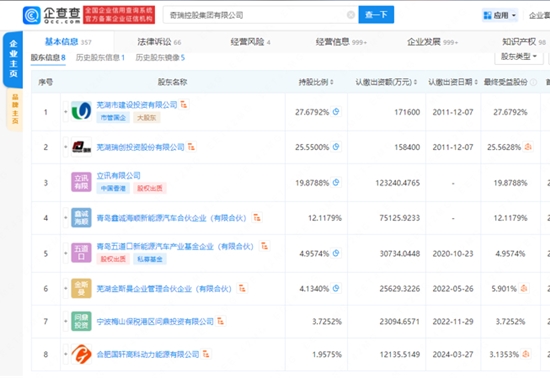
Task: Open 芜湖金斯曼企业管理合伙企业 link
Action: [x=164, y=289]
